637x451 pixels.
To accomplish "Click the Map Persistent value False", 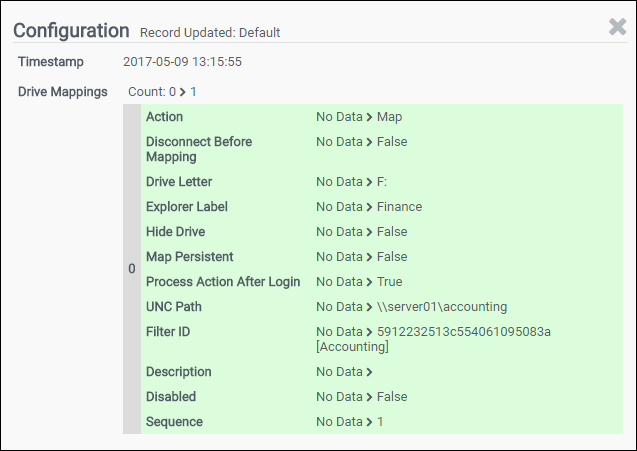I will pos(392,257).
